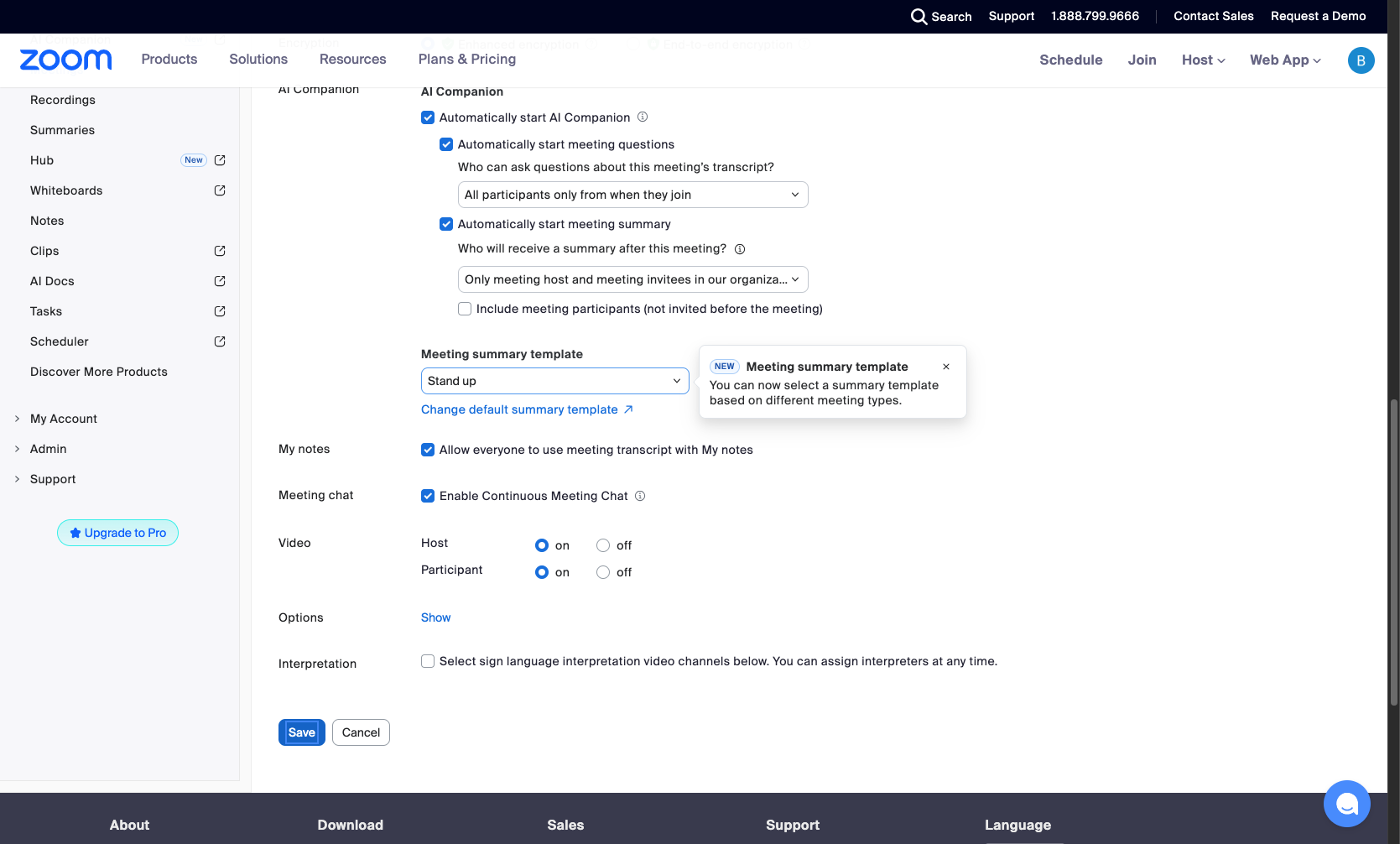The image size is (1400, 844).
Task: Open the Products menu
Action: pyautogui.click(x=169, y=60)
